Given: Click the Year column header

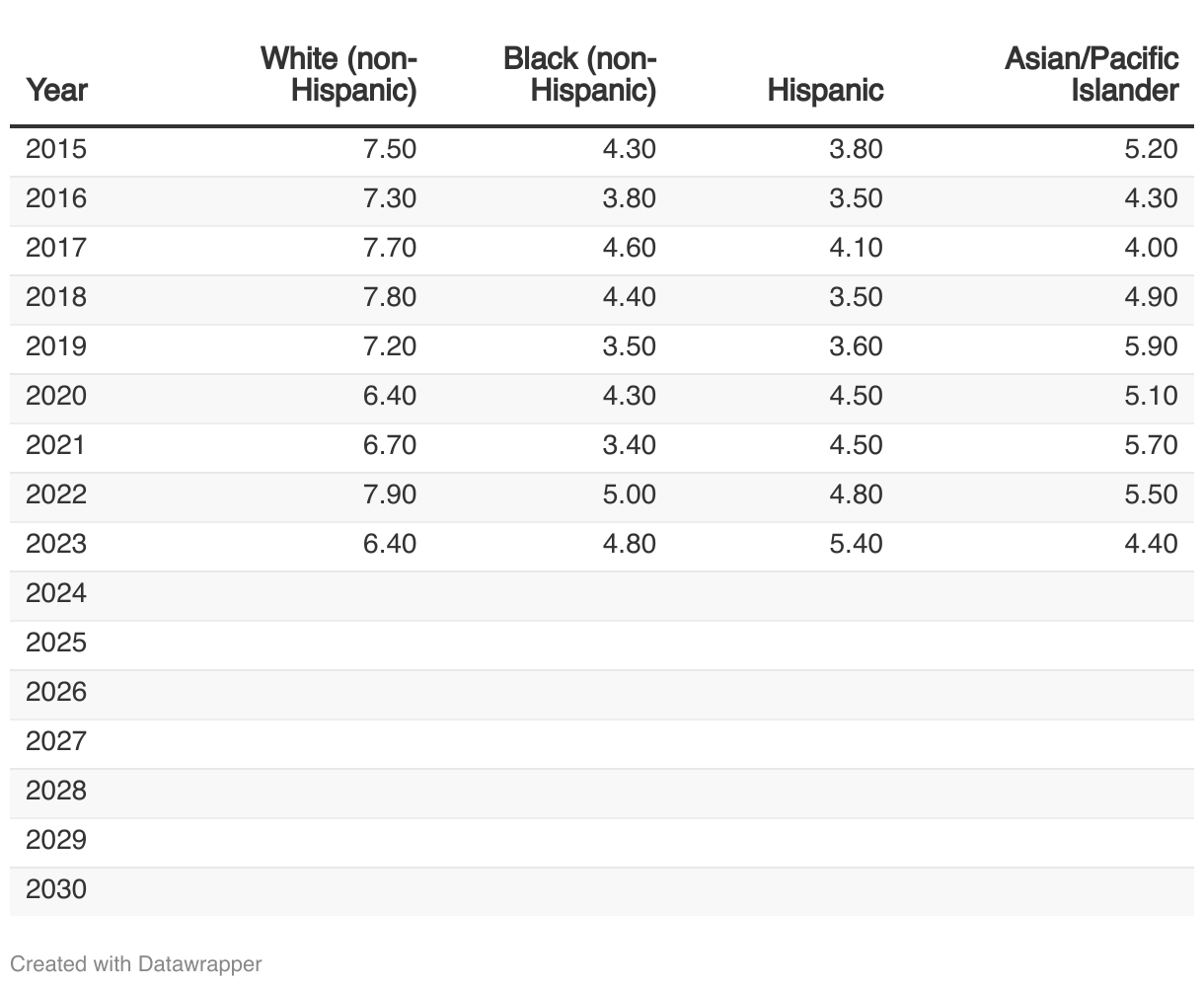Looking at the screenshot, I should click(56, 90).
